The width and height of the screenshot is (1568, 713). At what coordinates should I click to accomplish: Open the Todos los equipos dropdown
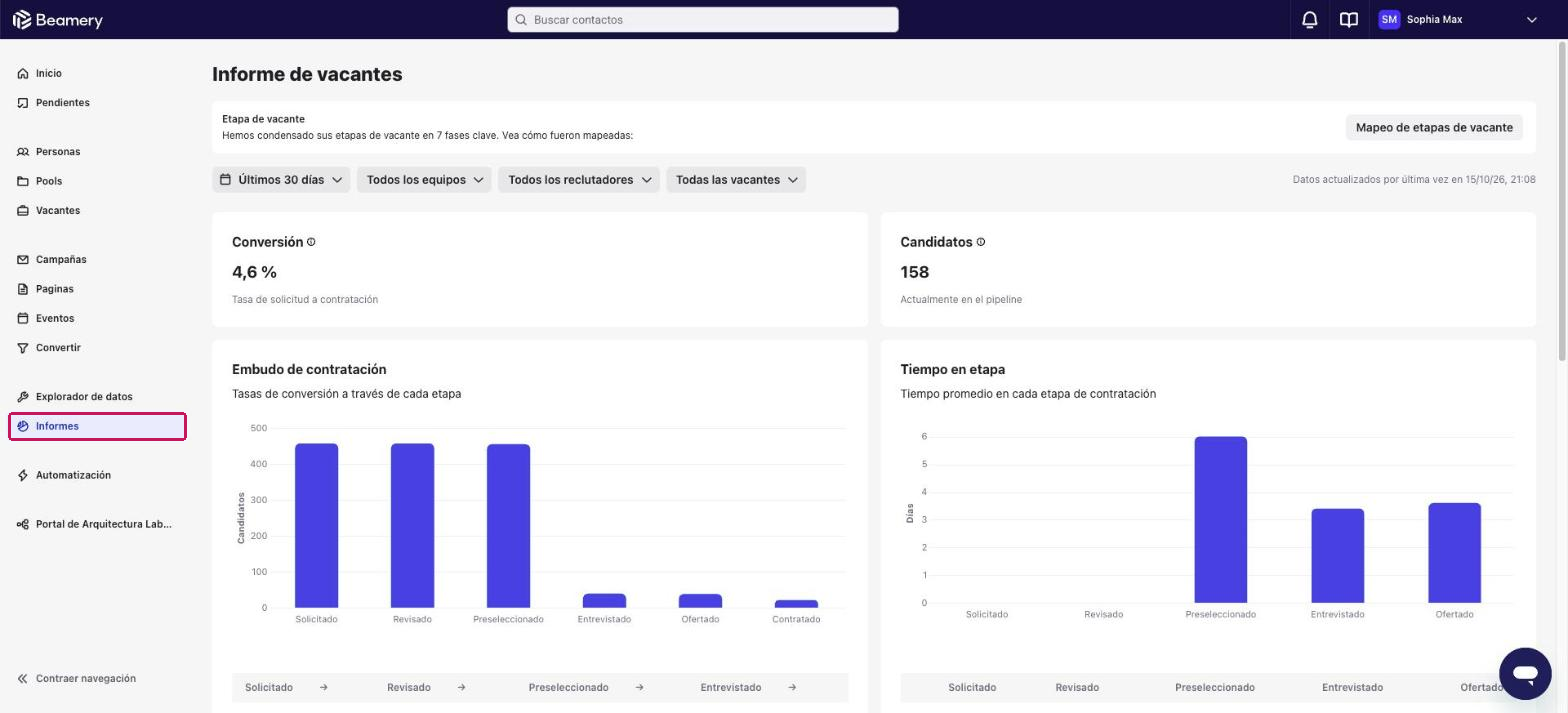[424, 180]
